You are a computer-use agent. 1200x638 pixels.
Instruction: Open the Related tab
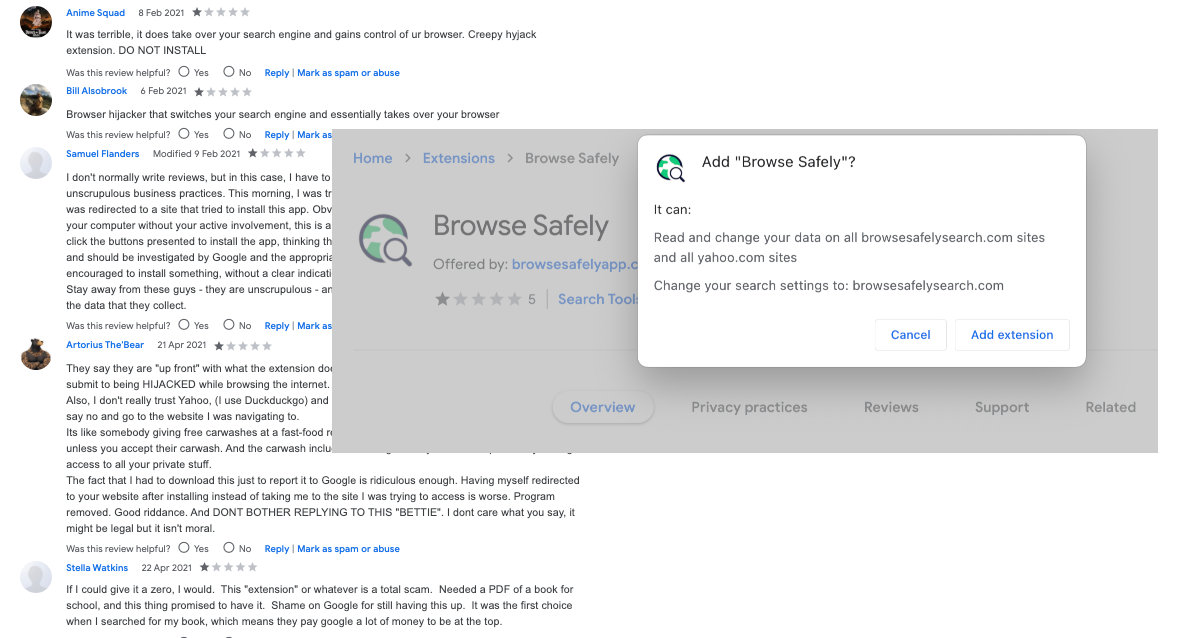point(1110,407)
